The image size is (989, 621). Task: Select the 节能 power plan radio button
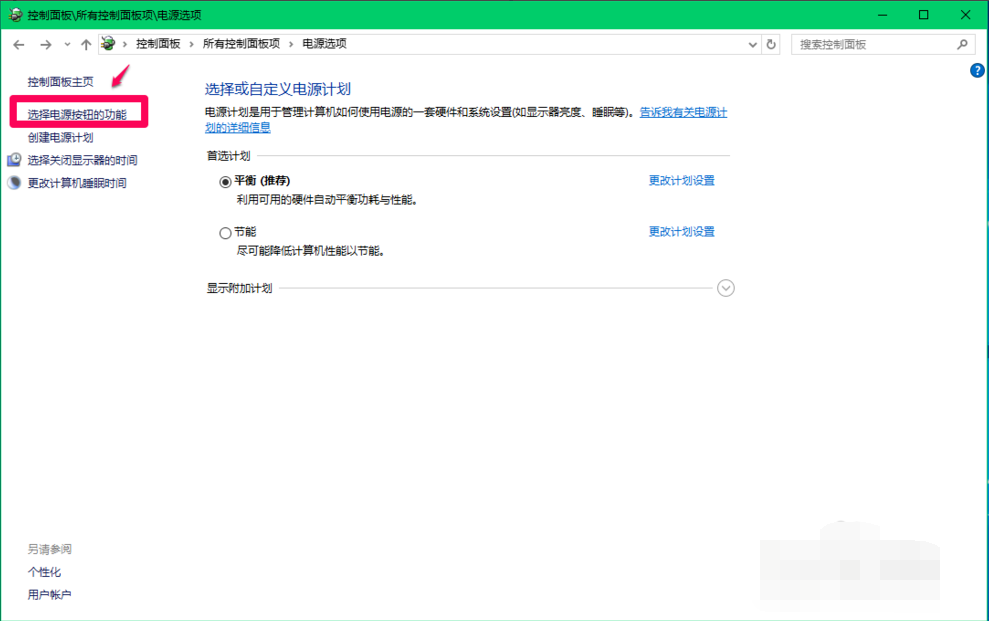[x=225, y=233]
